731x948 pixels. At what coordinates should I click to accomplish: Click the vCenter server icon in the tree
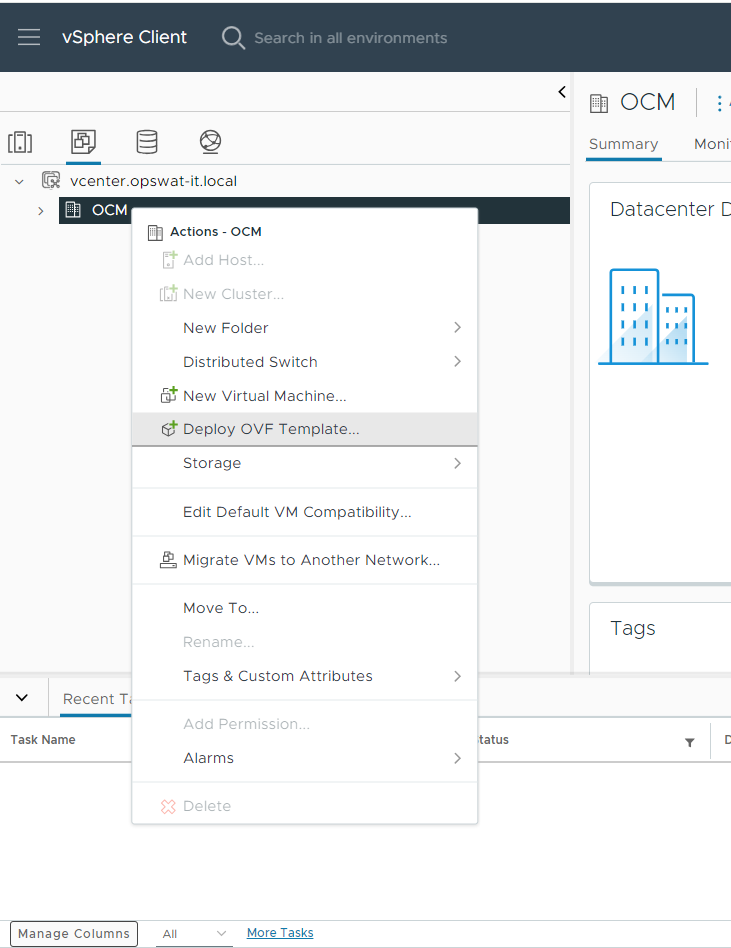click(x=51, y=180)
